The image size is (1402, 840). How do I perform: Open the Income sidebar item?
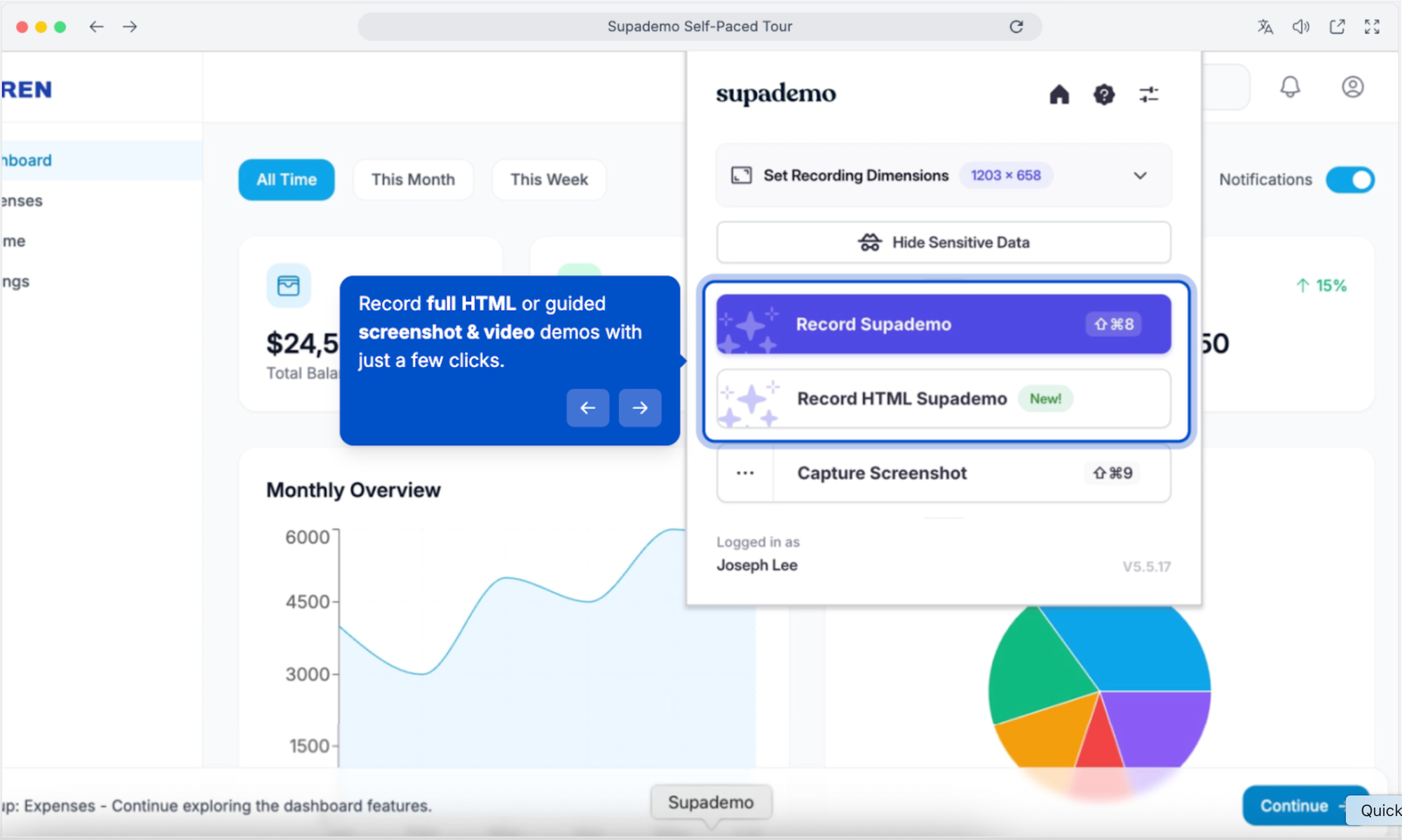point(102,241)
